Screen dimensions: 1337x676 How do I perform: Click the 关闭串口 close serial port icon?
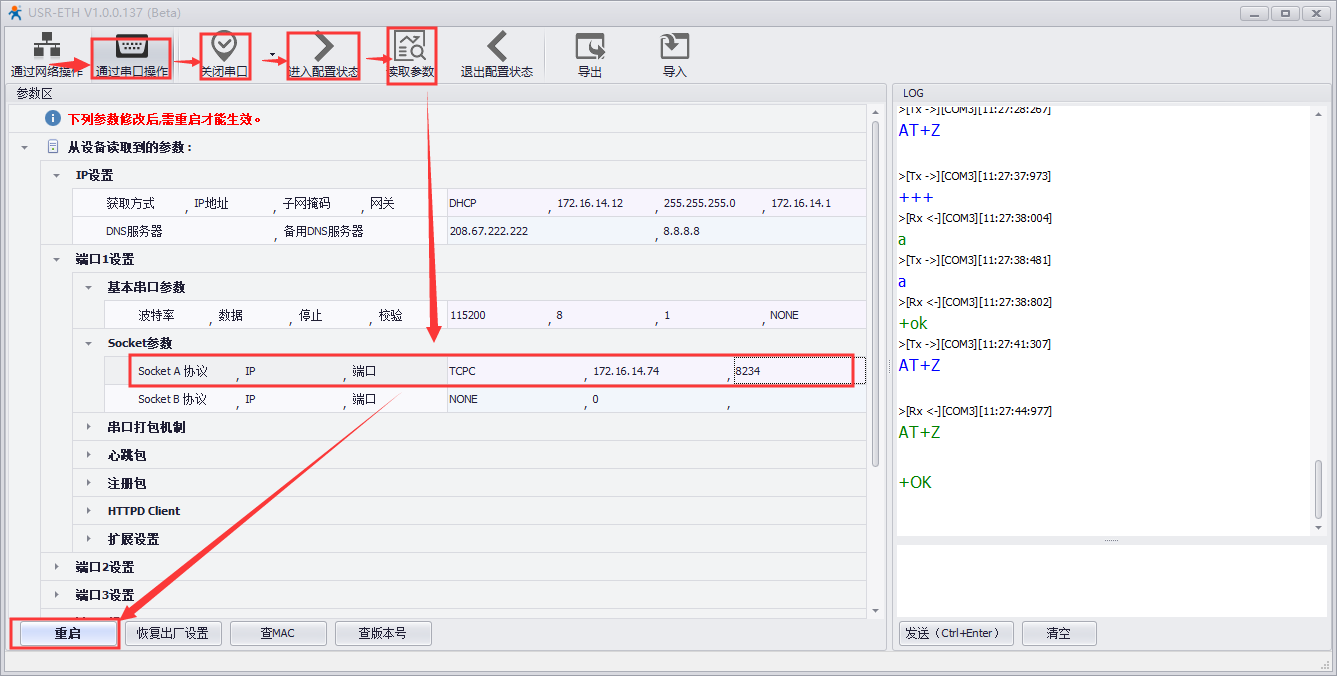click(x=224, y=54)
